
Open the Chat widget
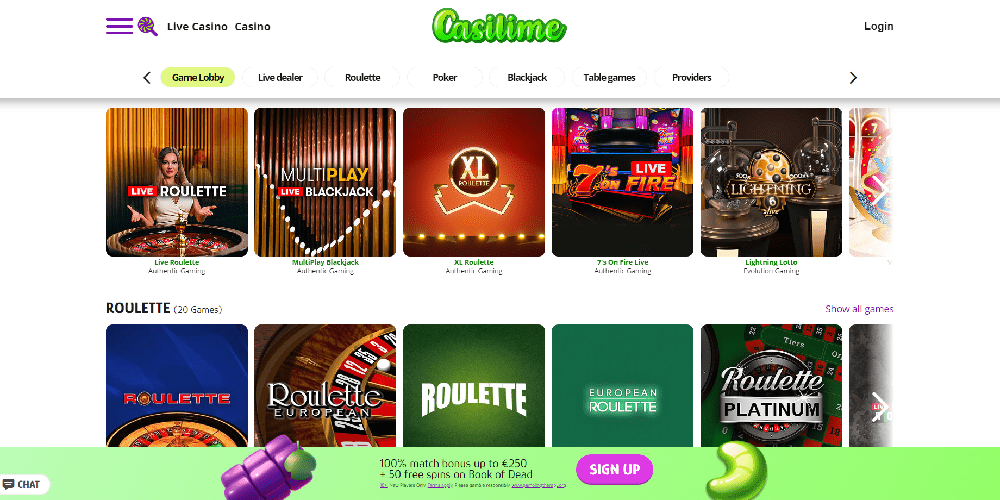point(25,485)
